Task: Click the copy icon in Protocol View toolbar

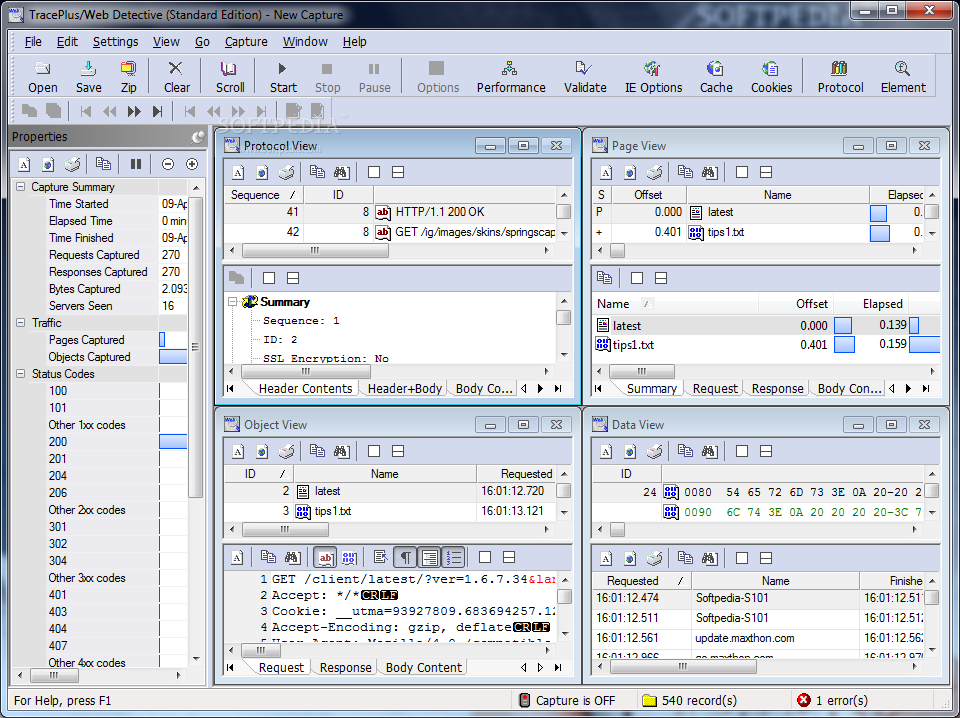Action: point(317,173)
